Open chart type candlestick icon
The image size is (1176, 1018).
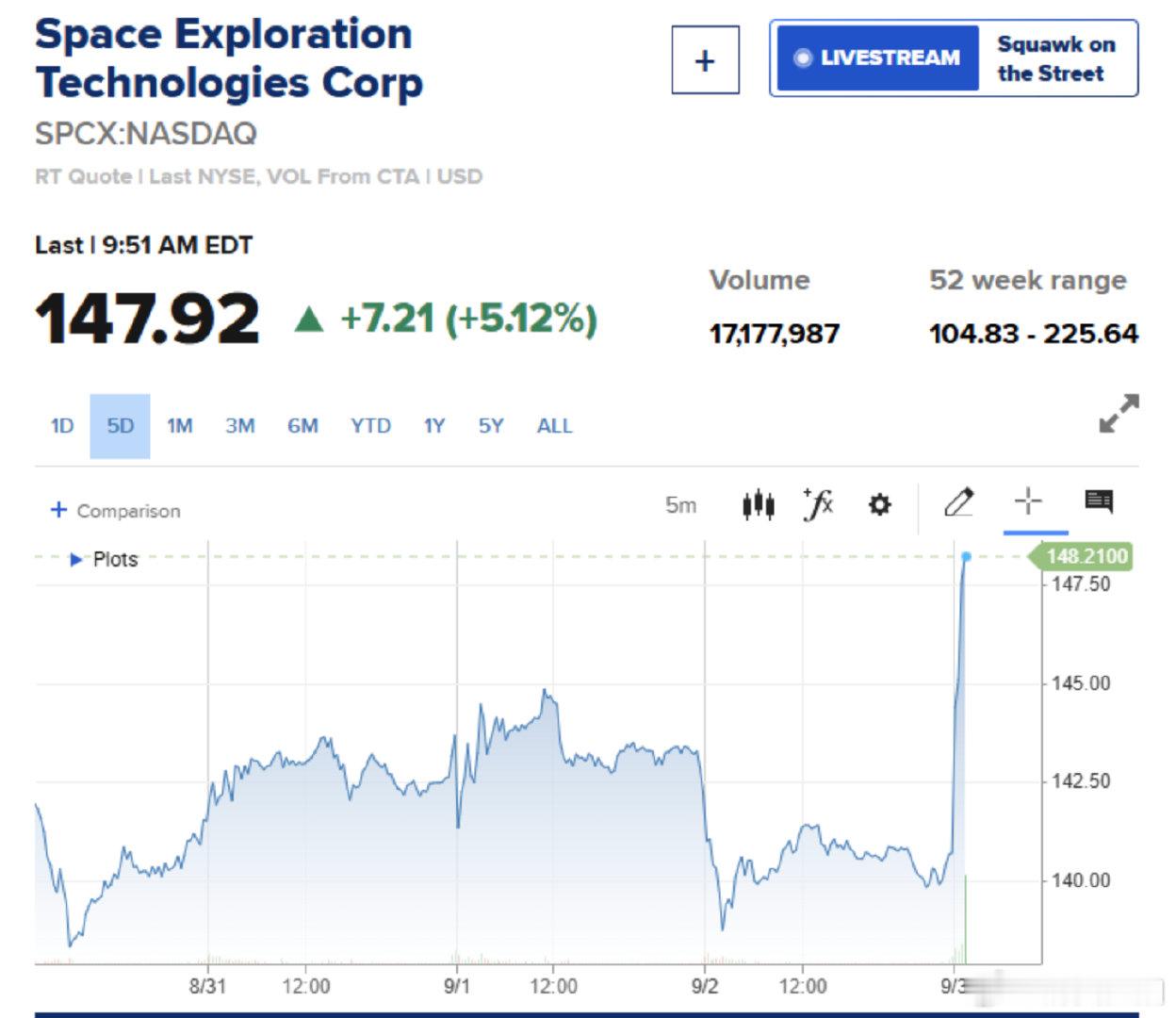click(758, 505)
